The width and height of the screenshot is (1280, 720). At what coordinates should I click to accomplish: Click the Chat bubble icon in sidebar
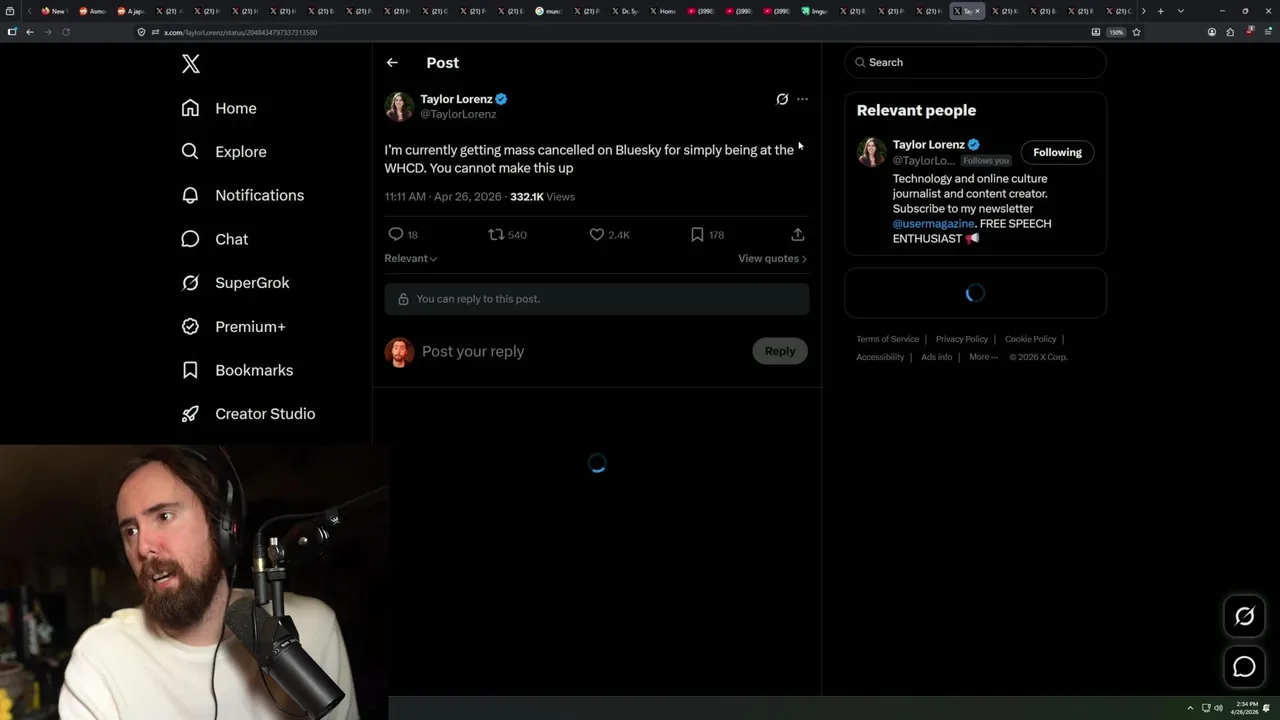pyautogui.click(x=190, y=239)
